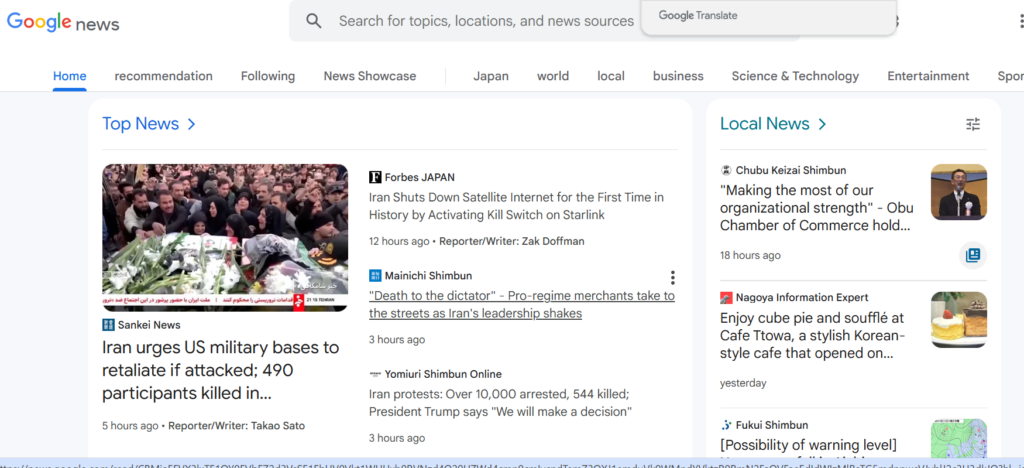Click the Chubu Keizai Shimbun source icon
The image size is (1024, 468).
[727, 170]
